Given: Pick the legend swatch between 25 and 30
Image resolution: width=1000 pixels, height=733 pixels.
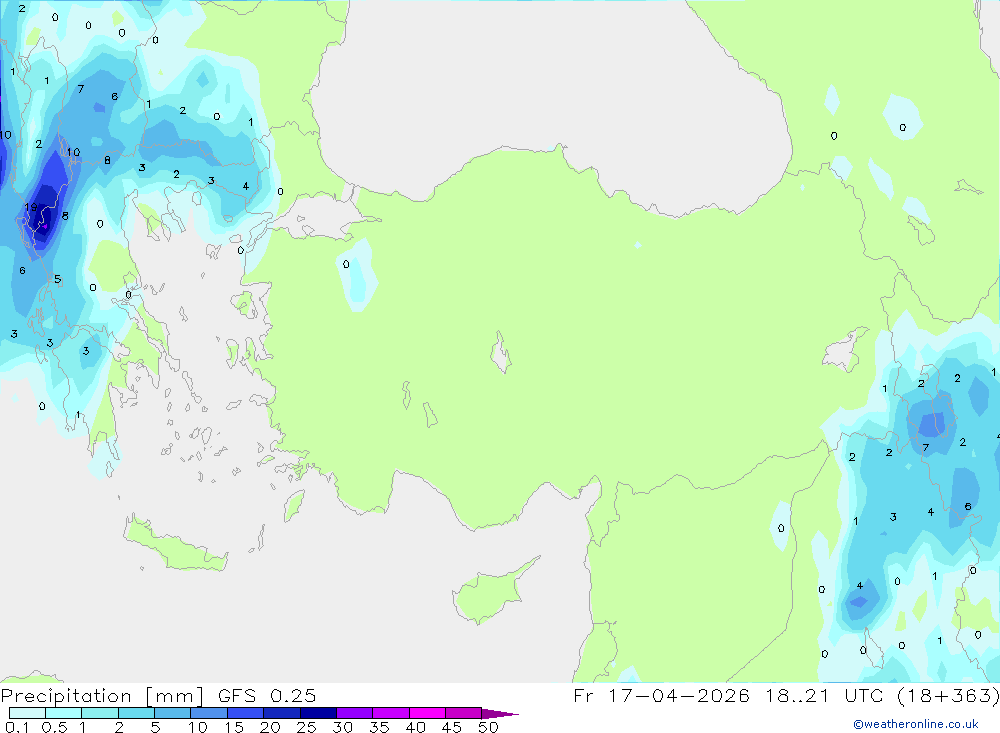Looking at the screenshot, I should tap(318, 713).
